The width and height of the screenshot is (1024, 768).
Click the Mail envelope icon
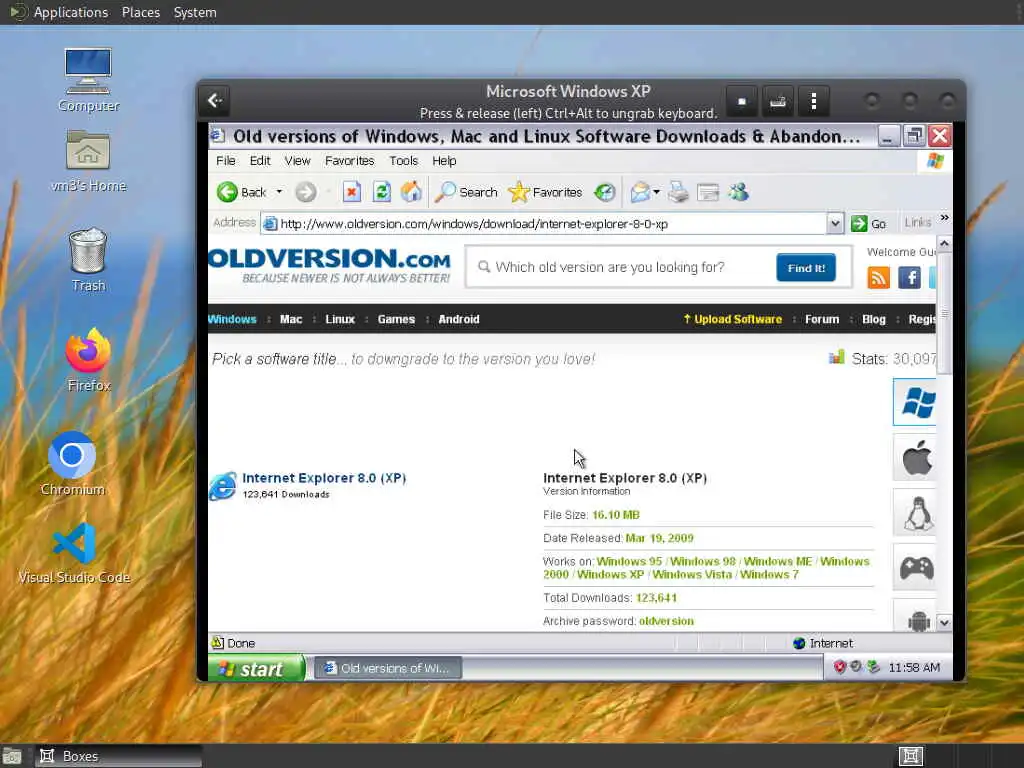640,192
